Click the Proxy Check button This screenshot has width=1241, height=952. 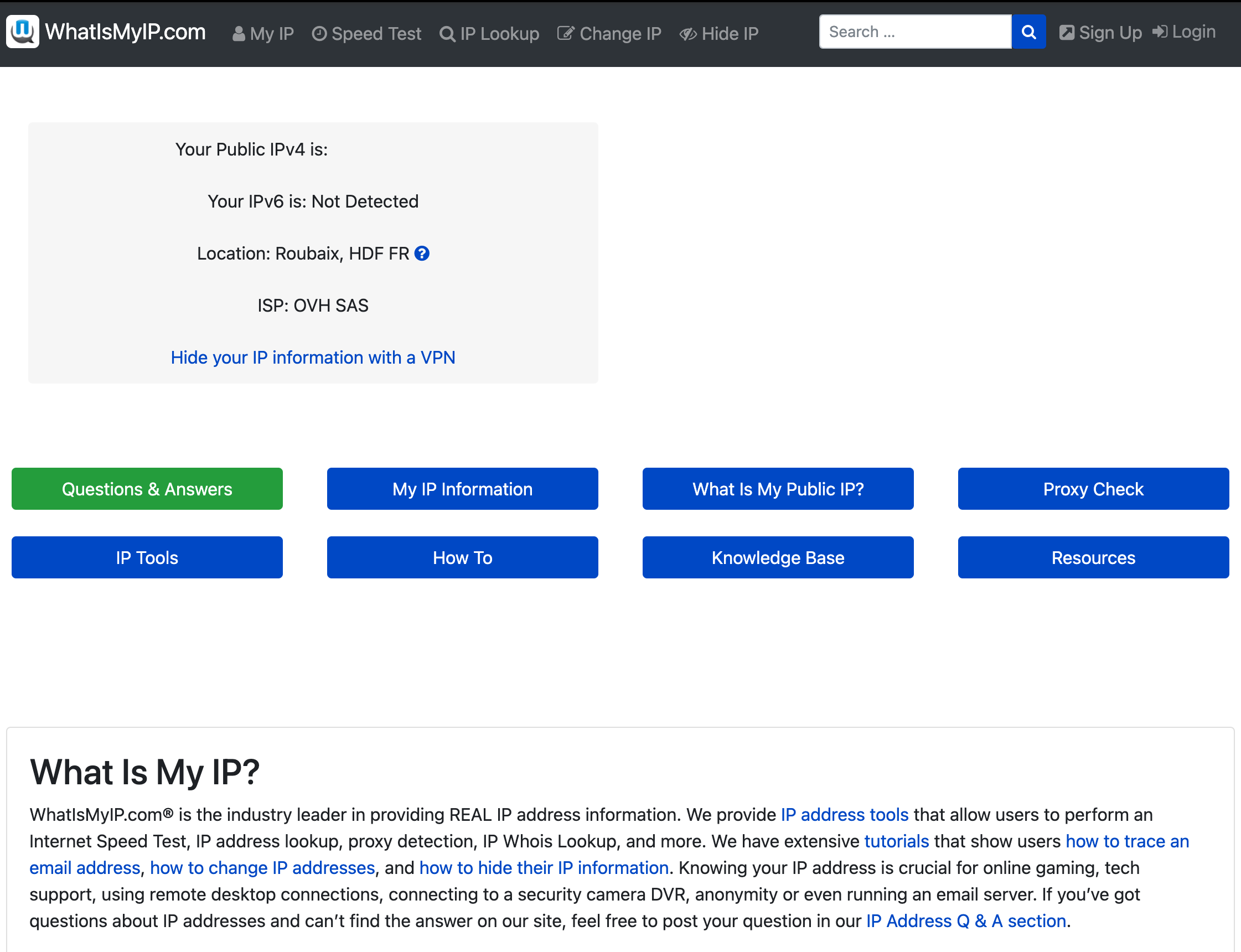click(x=1094, y=489)
